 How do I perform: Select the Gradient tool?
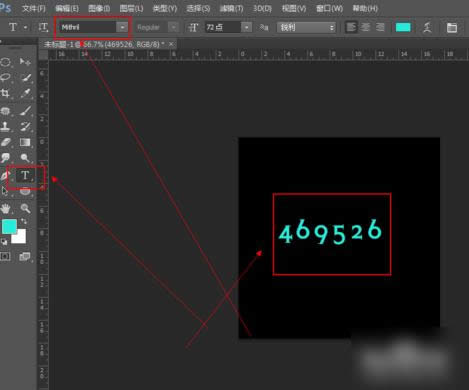tap(25, 143)
